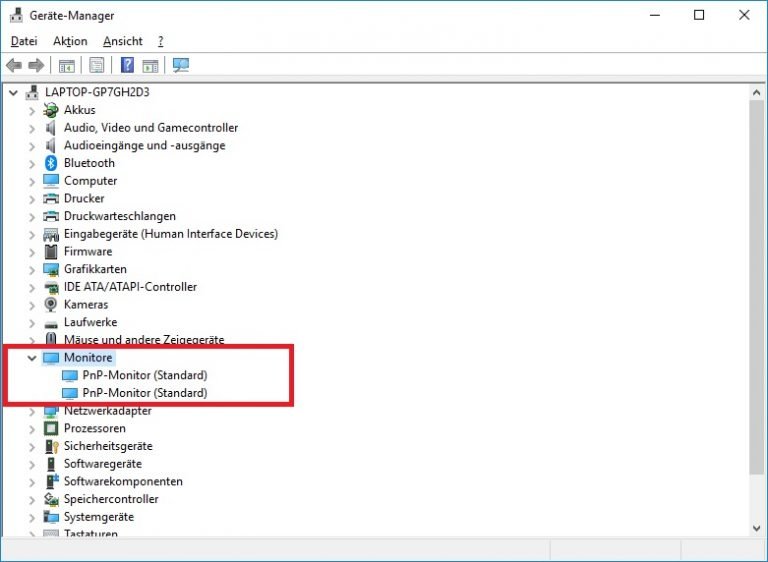768x562 pixels.
Task: Select the Audio, Video und Gamecontroller label
Action: pos(151,127)
